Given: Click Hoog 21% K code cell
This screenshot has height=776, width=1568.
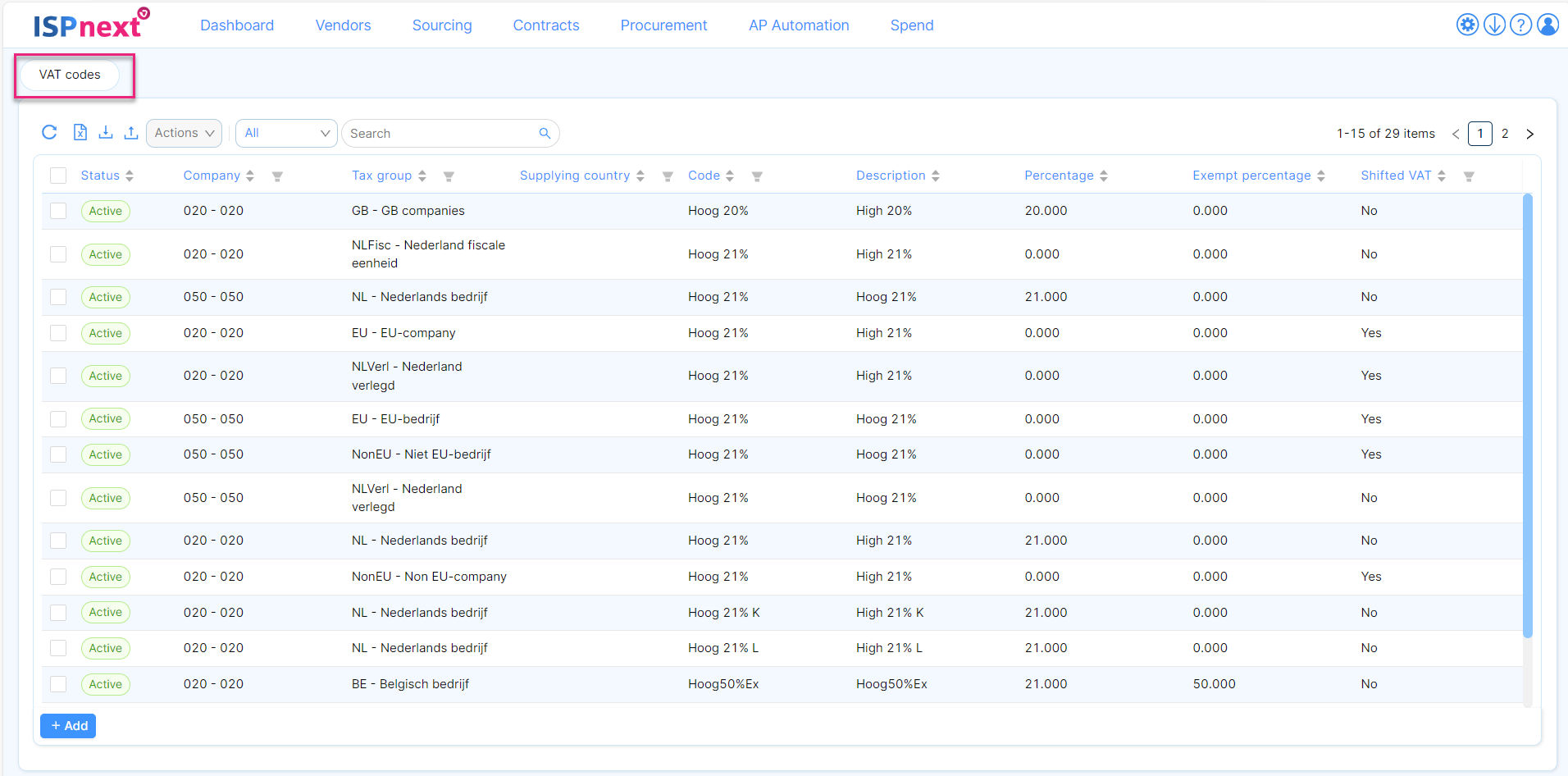Looking at the screenshot, I should (724, 613).
